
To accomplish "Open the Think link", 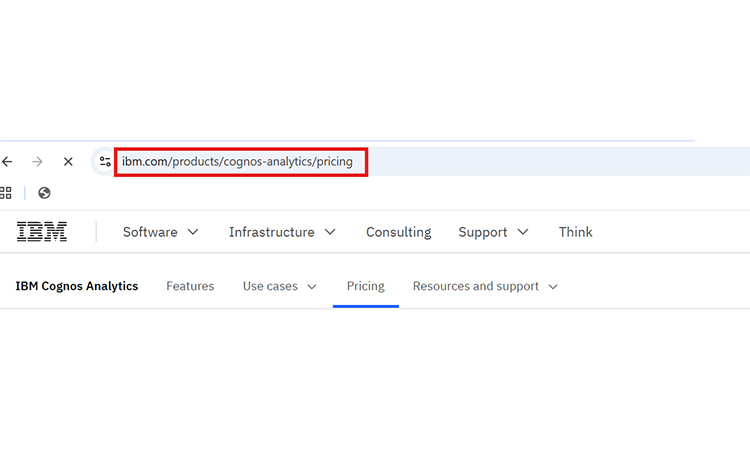I will click(575, 232).
